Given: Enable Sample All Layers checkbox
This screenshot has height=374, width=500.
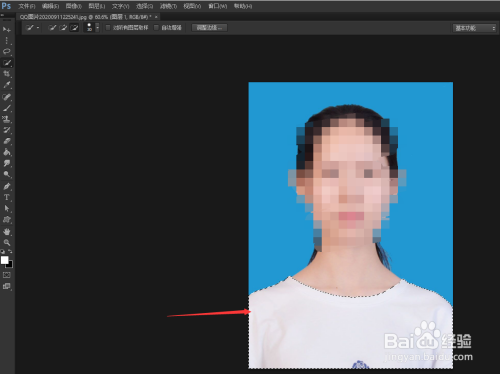Looking at the screenshot, I should click(108, 28).
